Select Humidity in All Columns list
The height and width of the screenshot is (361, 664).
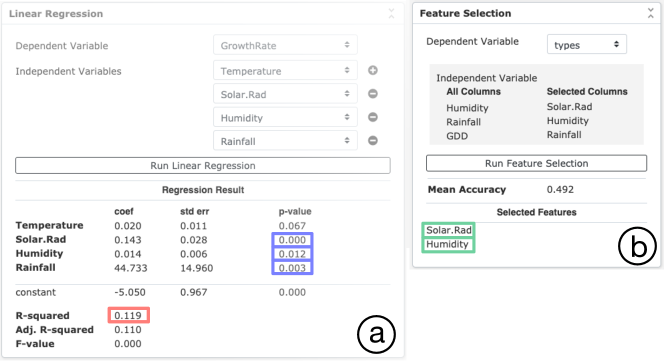pyautogui.click(x=467, y=108)
